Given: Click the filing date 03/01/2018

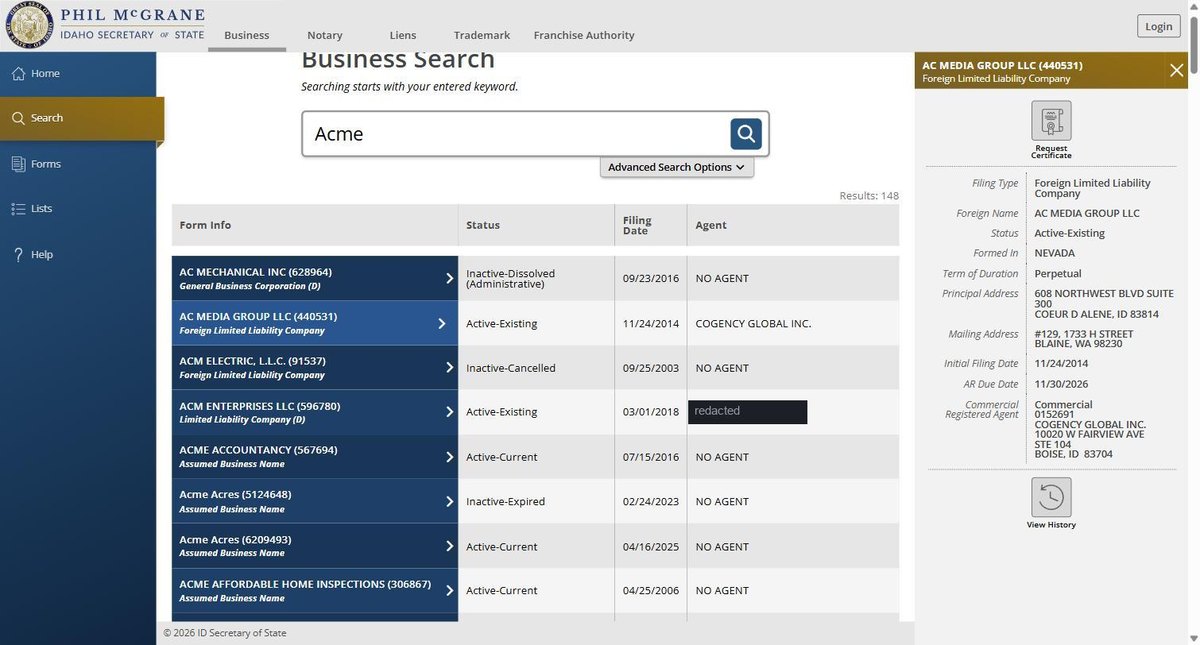Looking at the screenshot, I should coord(650,413).
